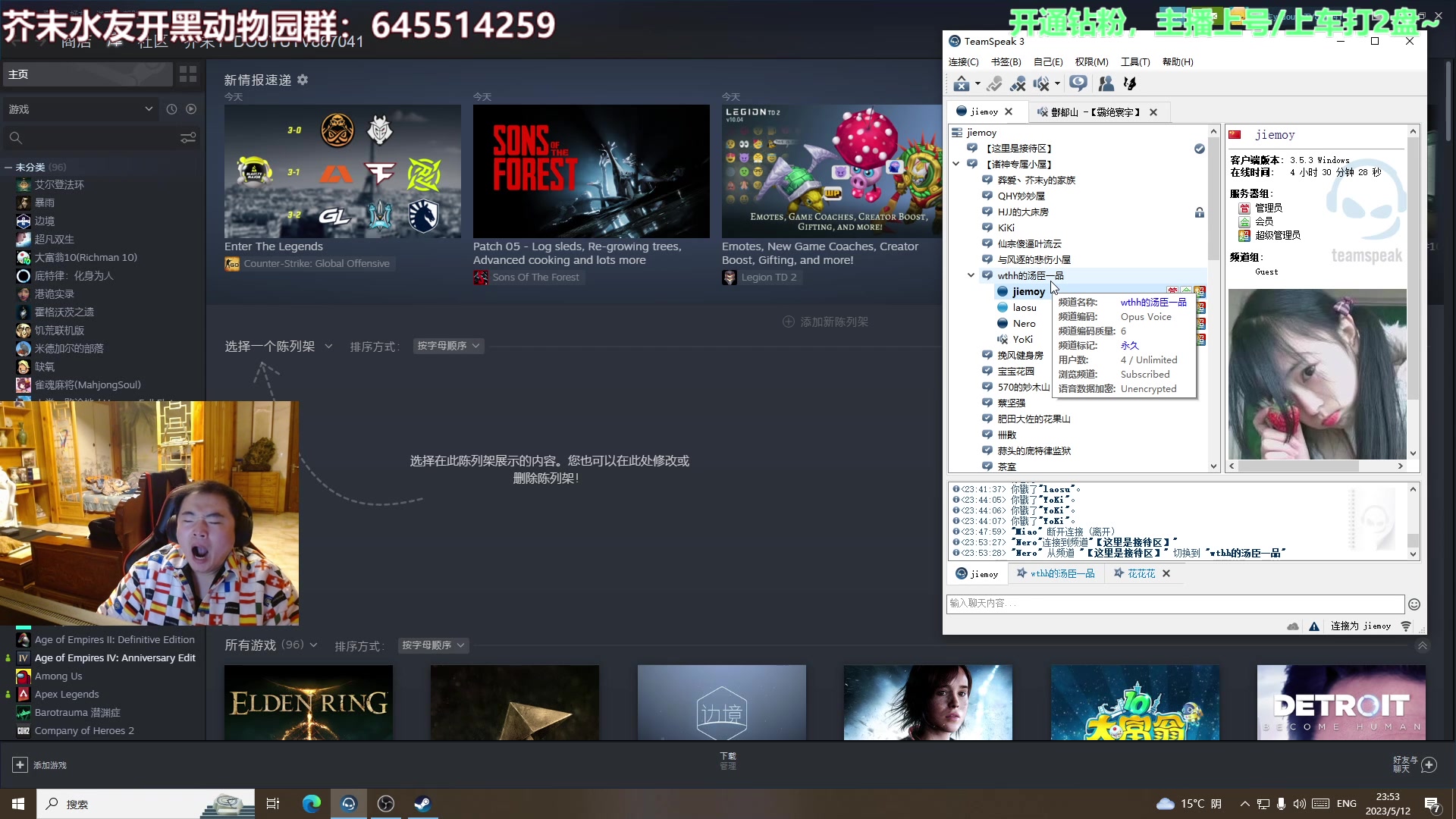Image resolution: width=1456 pixels, height=819 pixels.
Task: Click the lock icon on HJJ的大床房
Action: [x=1199, y=212]
